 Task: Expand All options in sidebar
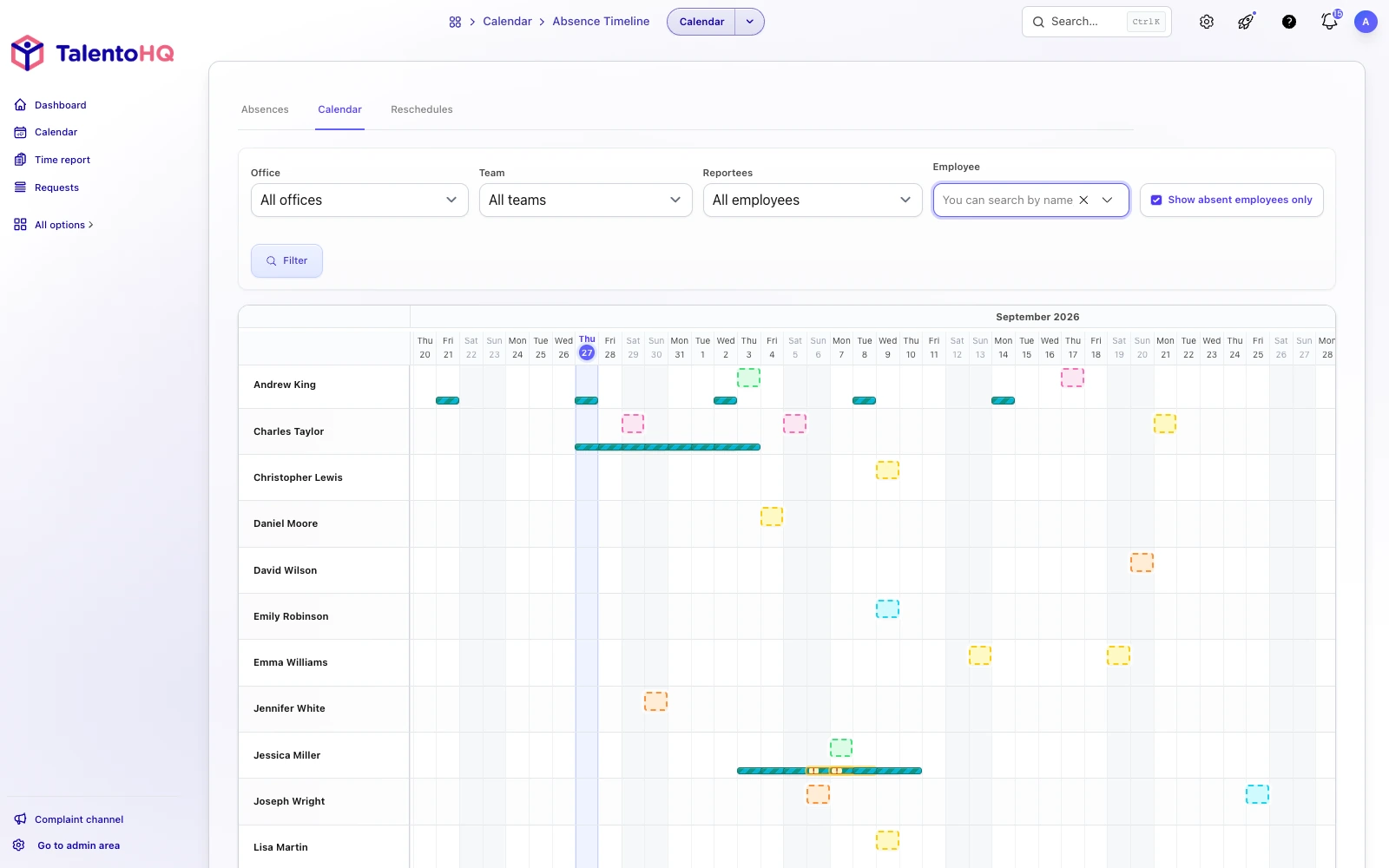pos(54,225)
